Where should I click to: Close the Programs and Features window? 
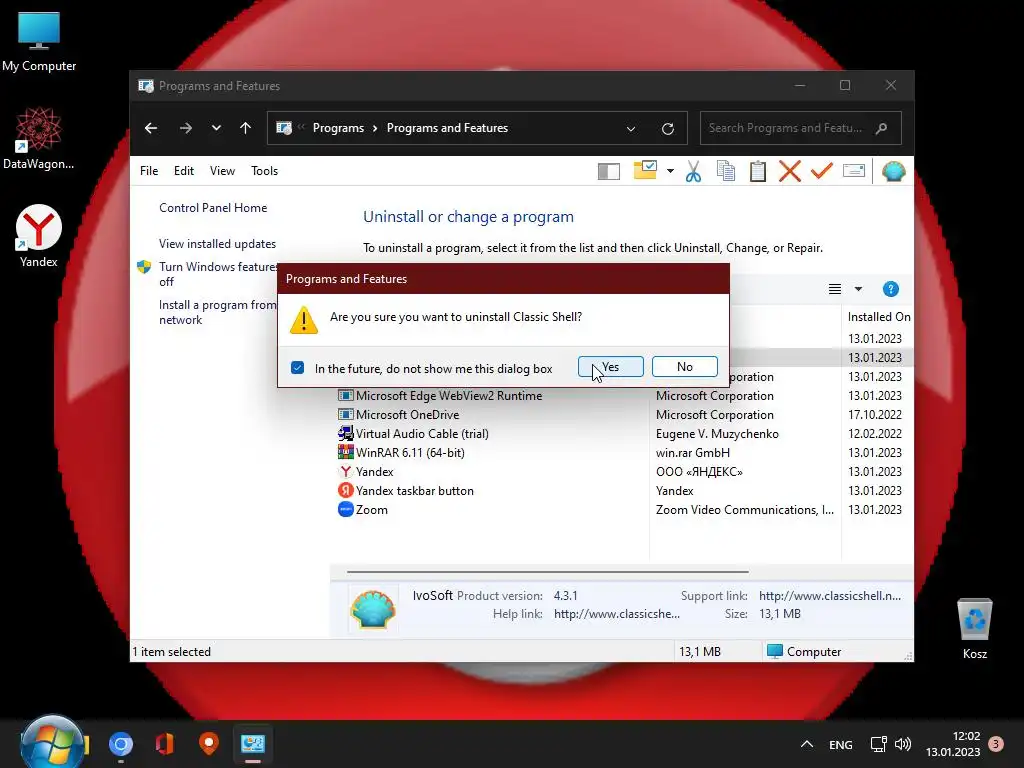(x=891, y=86)
